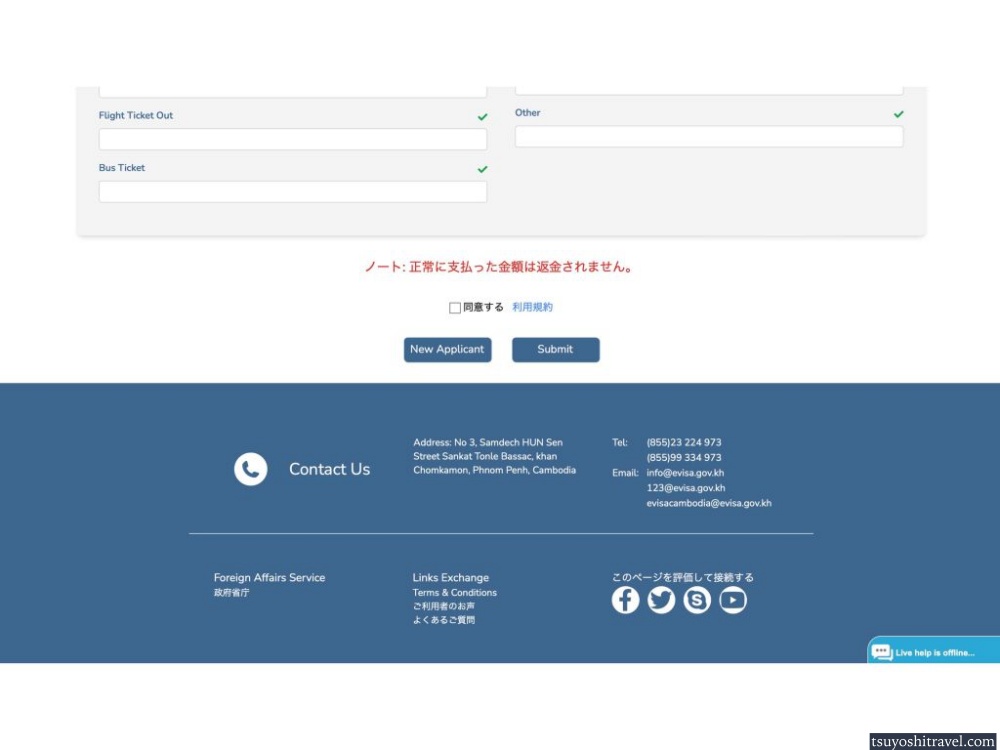Click into the Bus Ticket input field
The image size is (1000, 750).
pos(292,192)
